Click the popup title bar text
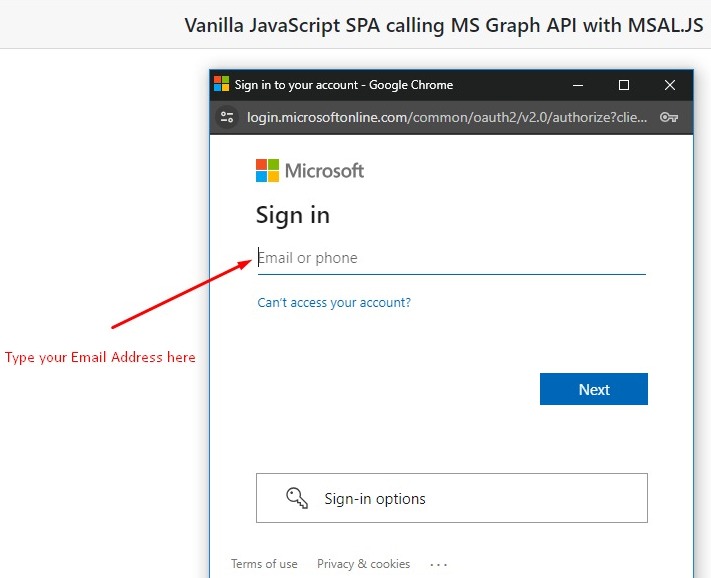The width and height of the screenshot is (711, 578). tap(344, 85)
